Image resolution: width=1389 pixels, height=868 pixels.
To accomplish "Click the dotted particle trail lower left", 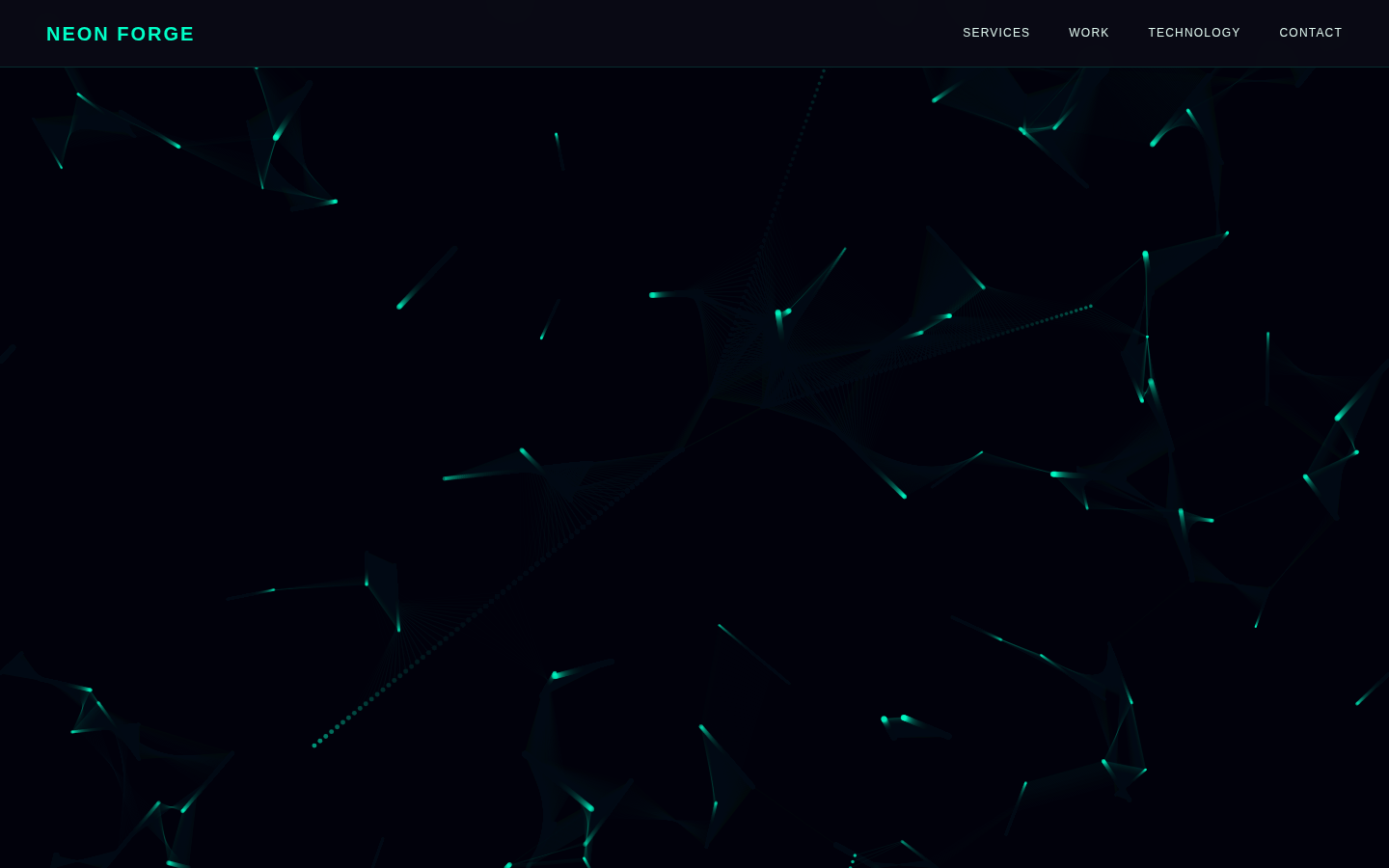I will click(347, 719).
